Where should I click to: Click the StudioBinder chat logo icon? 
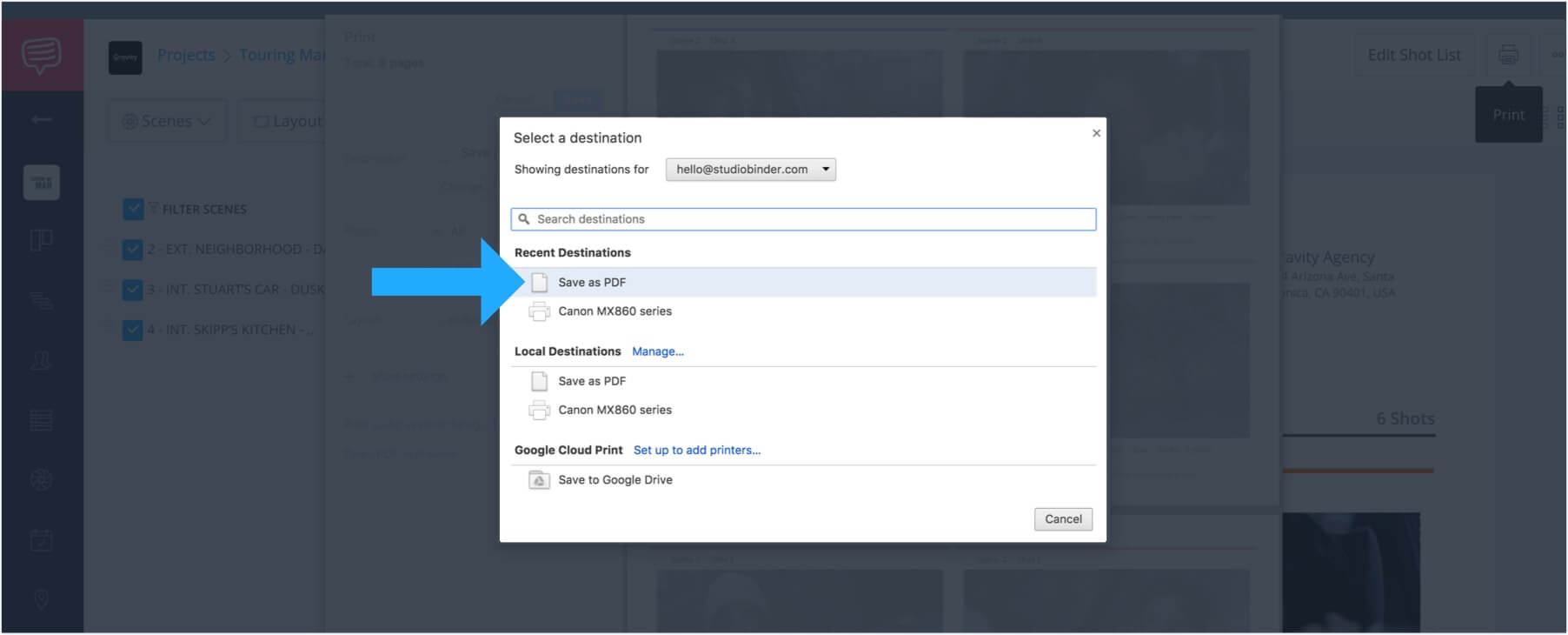42,55
